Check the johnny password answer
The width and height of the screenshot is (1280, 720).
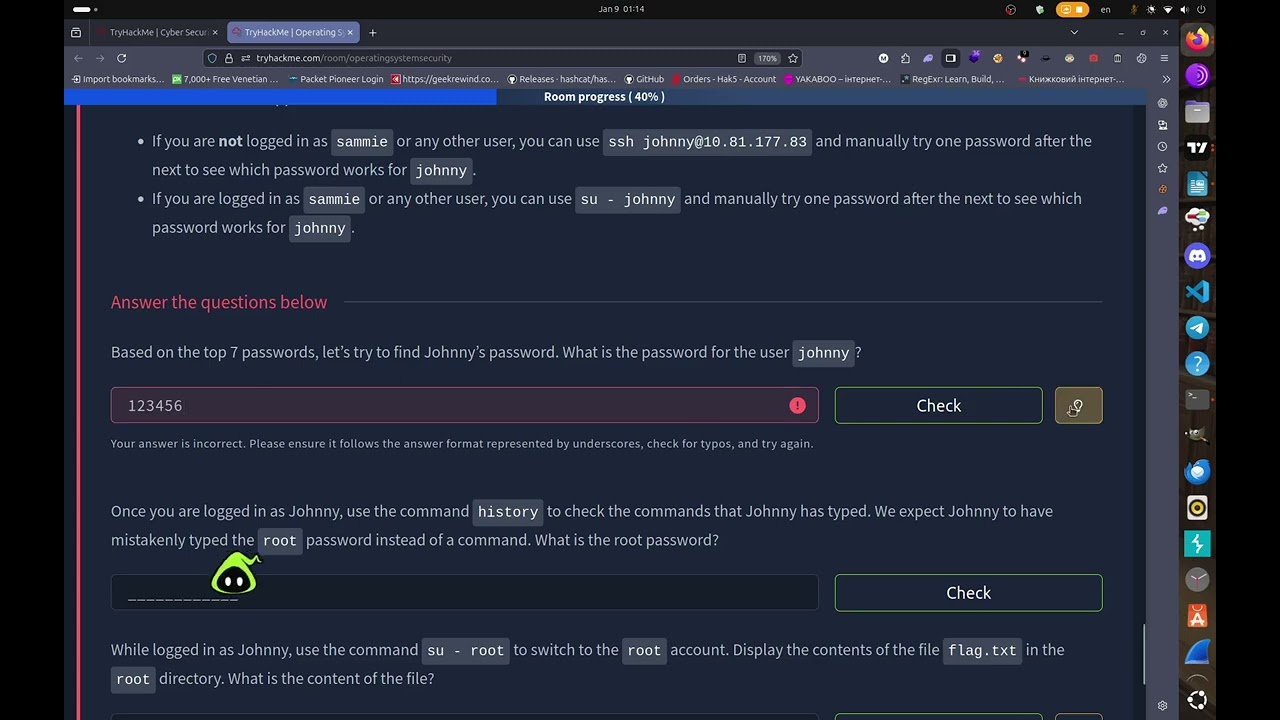938,405
